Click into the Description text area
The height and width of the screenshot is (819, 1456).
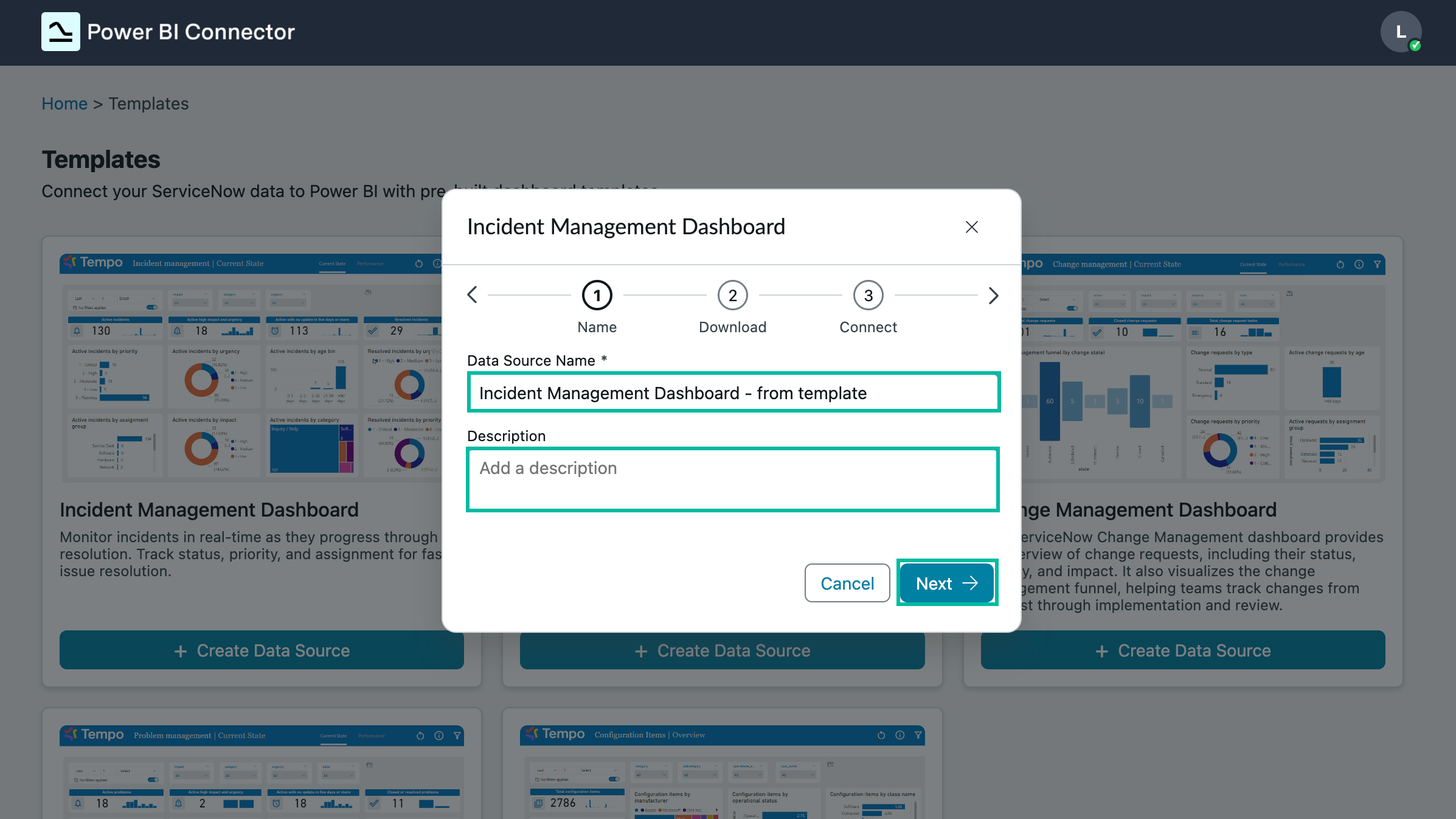tap(733, 479)
